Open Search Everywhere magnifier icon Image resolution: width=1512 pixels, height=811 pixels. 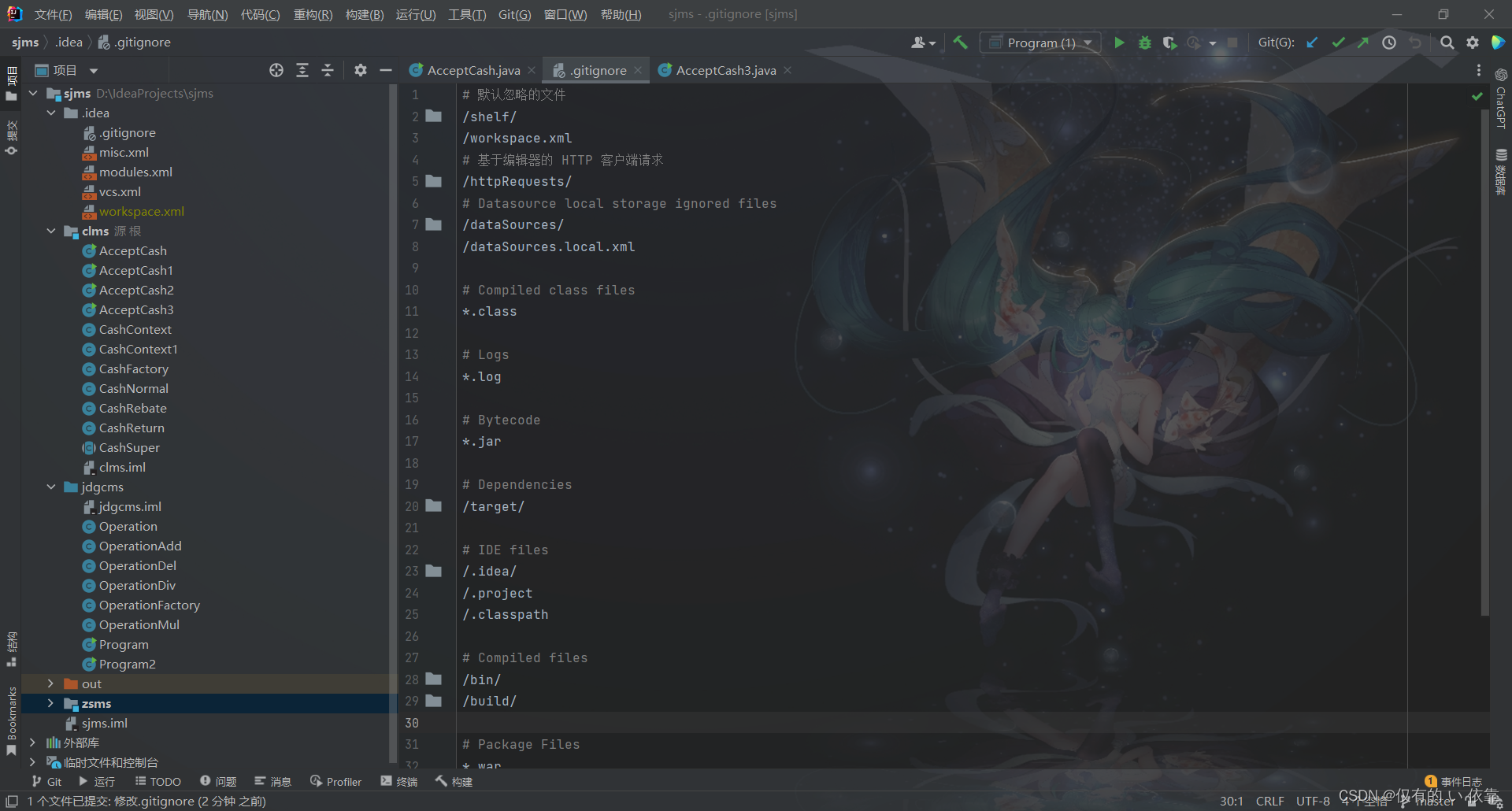tap(1447, 43)
